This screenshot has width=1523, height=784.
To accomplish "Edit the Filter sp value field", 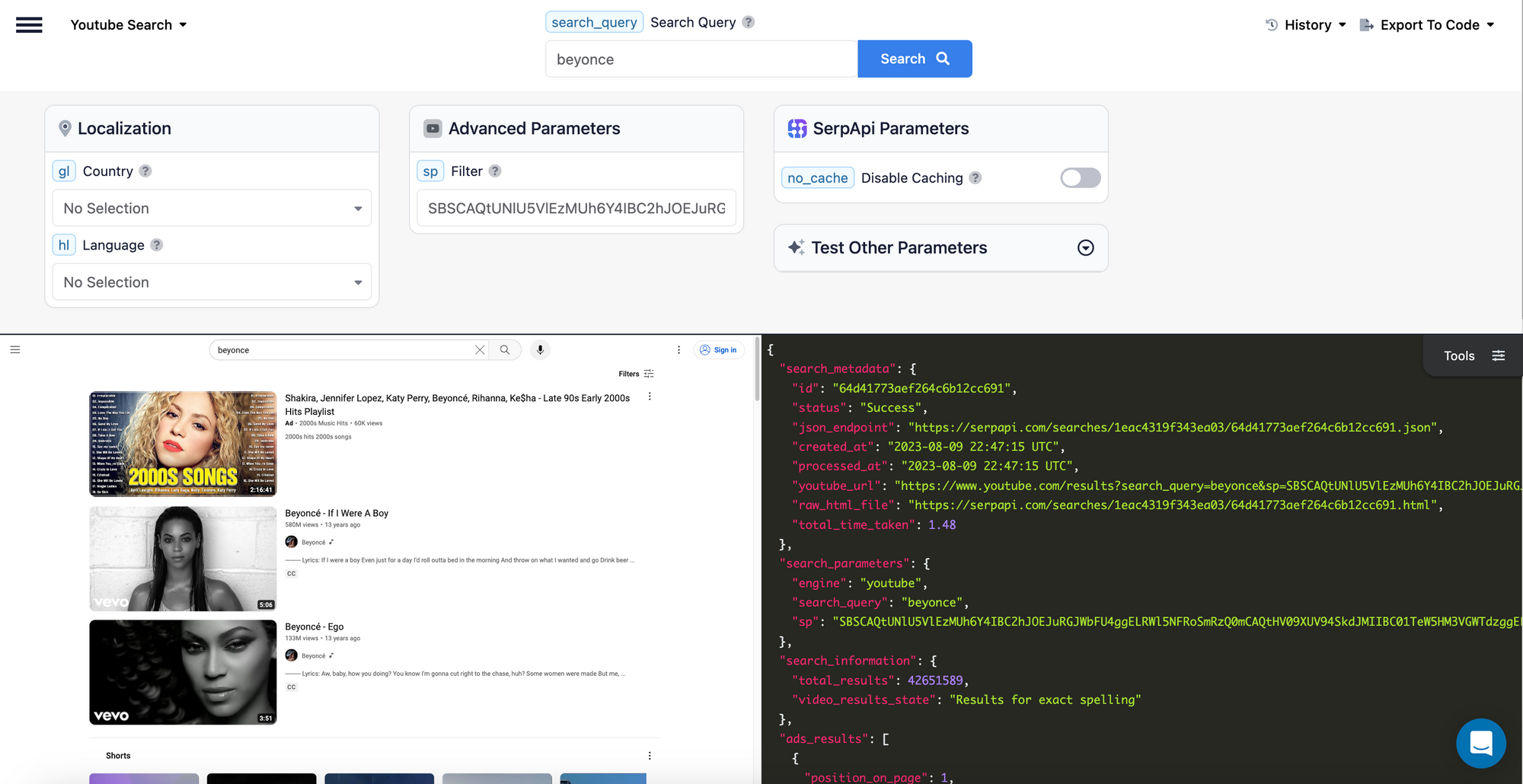I will tap(576, 208).
